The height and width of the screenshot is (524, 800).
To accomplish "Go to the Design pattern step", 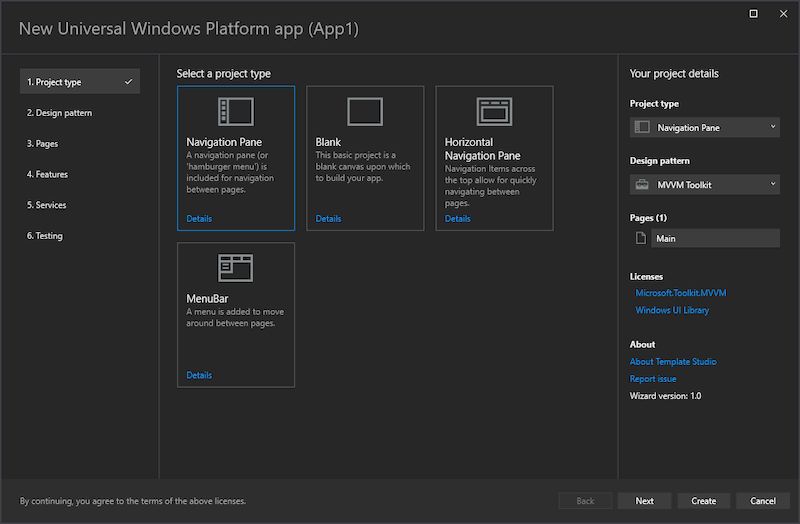I will pyautogui.click(x=59, y=113).
